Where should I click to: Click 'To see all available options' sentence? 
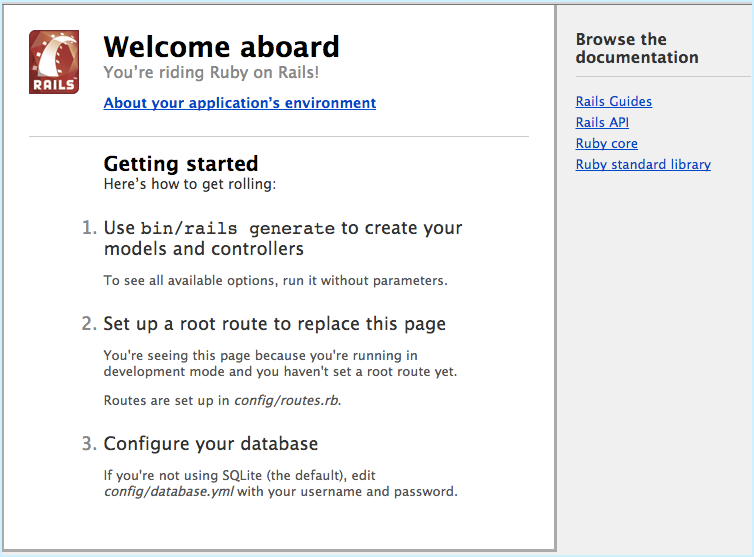point(275,281)
